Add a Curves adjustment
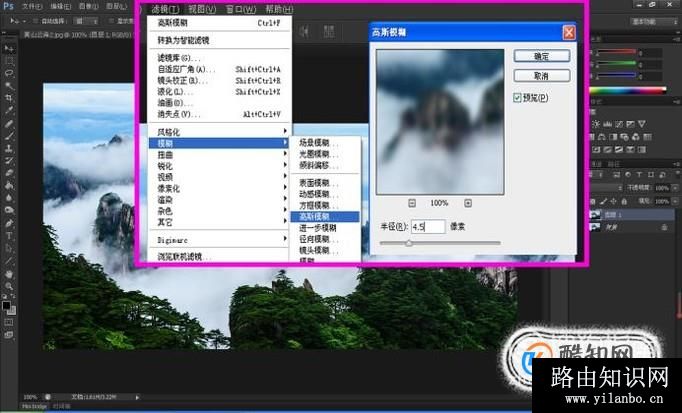This screenshot has width=682, height=413. (619, 124)
